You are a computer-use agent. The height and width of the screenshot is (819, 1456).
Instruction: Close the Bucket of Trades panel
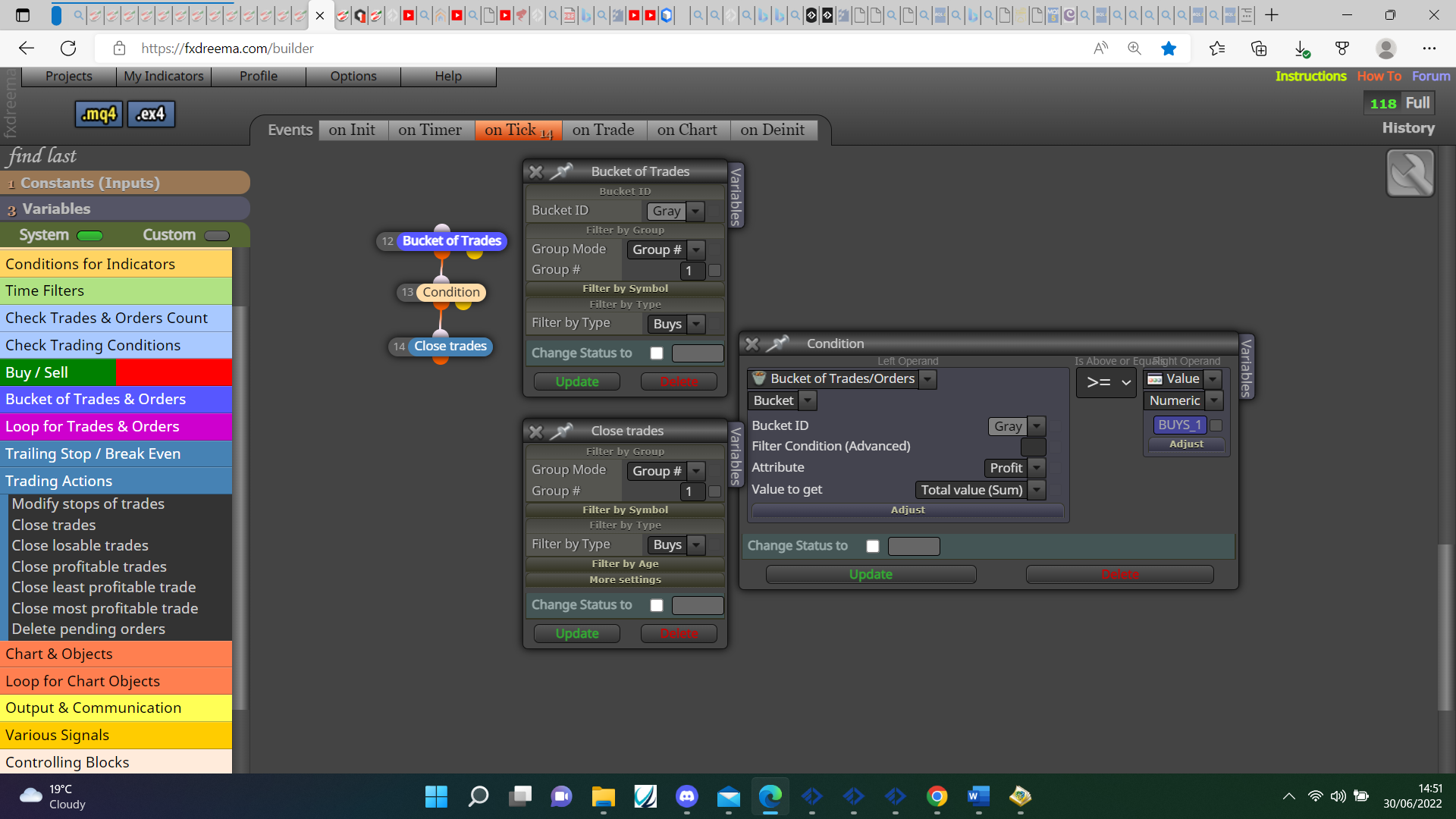pos(536,171)
